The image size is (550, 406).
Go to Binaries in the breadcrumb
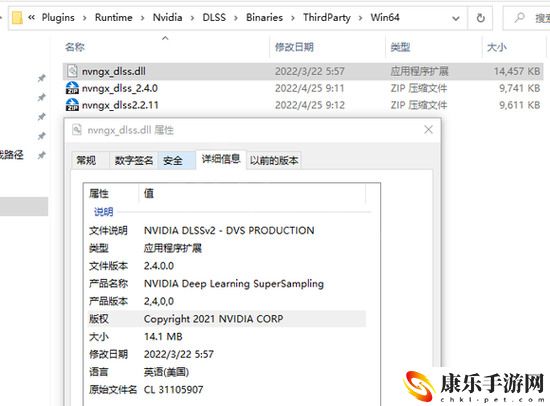tap(264, 18)
